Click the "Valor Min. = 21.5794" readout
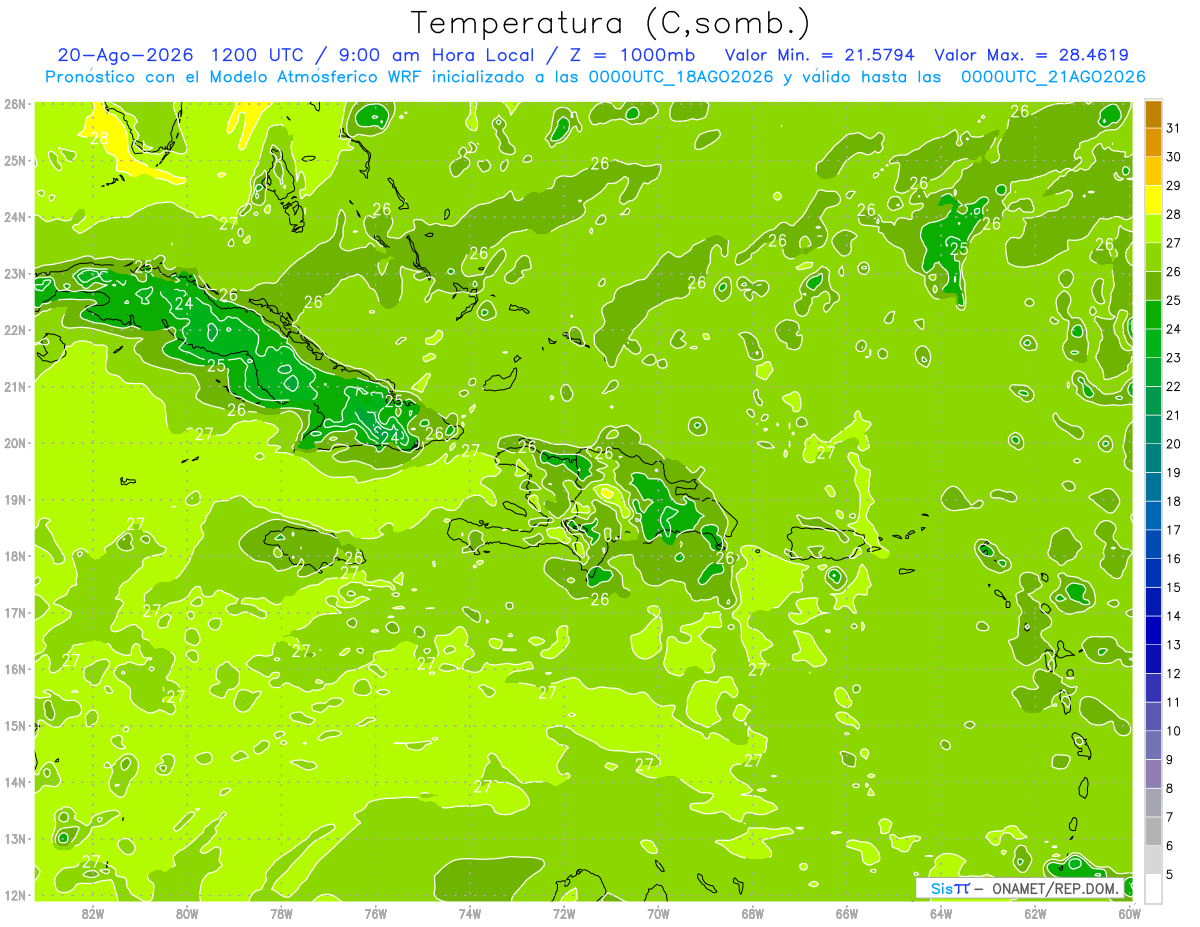1200x927 pixels. tap(819, 56)
